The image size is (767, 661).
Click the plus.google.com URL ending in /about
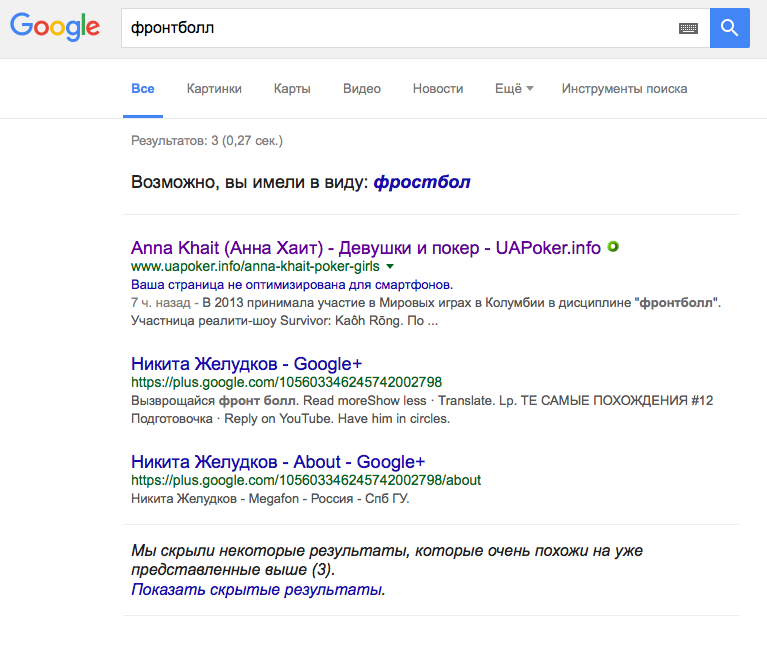306,480
